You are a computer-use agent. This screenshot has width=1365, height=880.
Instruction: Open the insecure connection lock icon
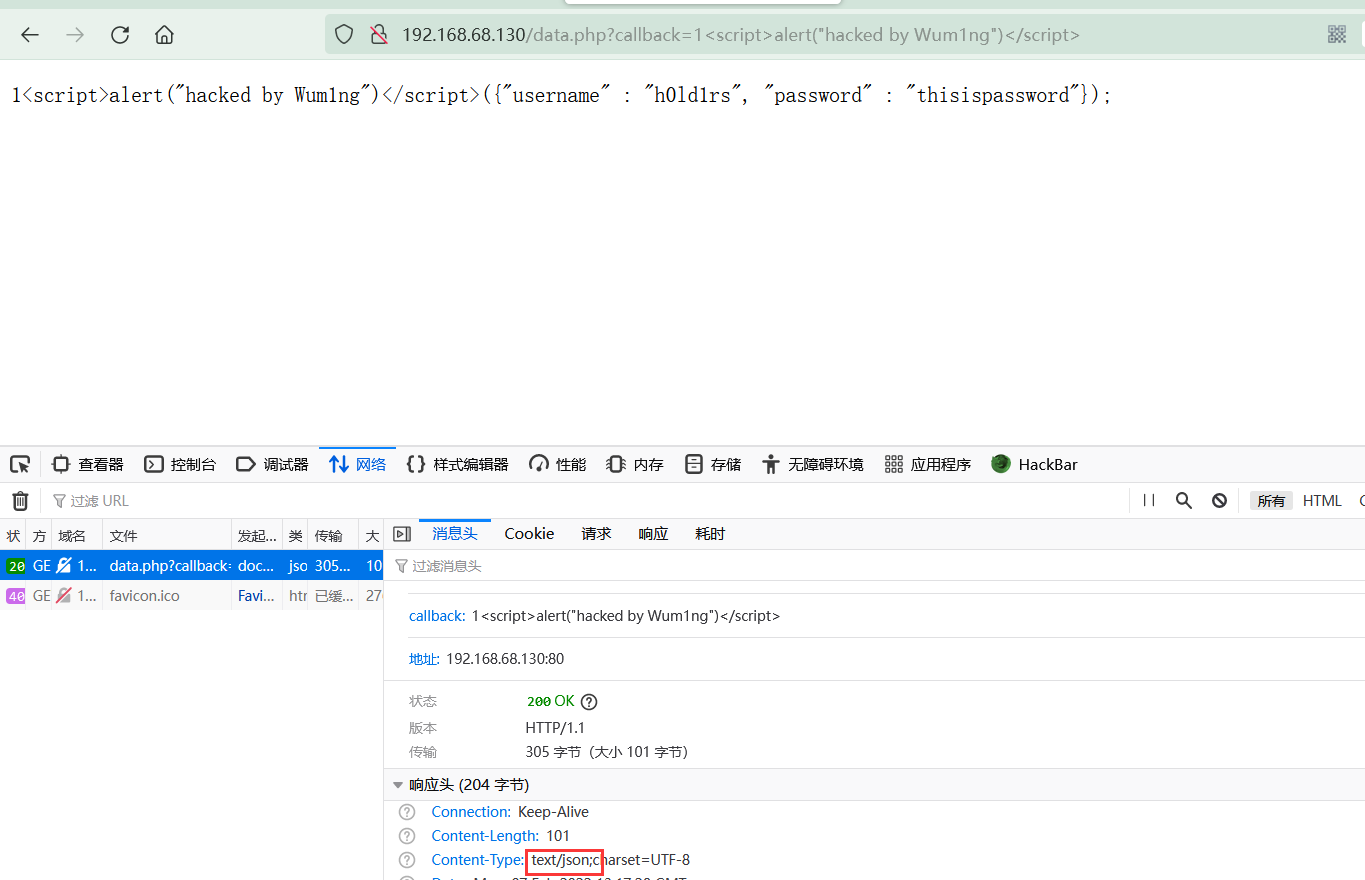(378, 35)
